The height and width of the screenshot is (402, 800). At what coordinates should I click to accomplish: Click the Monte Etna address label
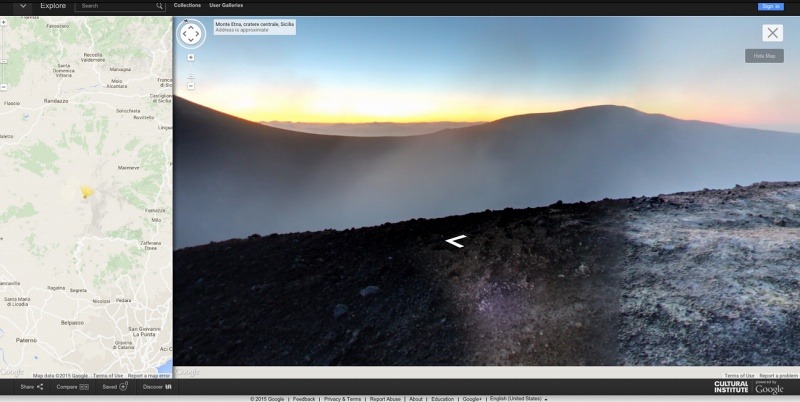[255, 27]
